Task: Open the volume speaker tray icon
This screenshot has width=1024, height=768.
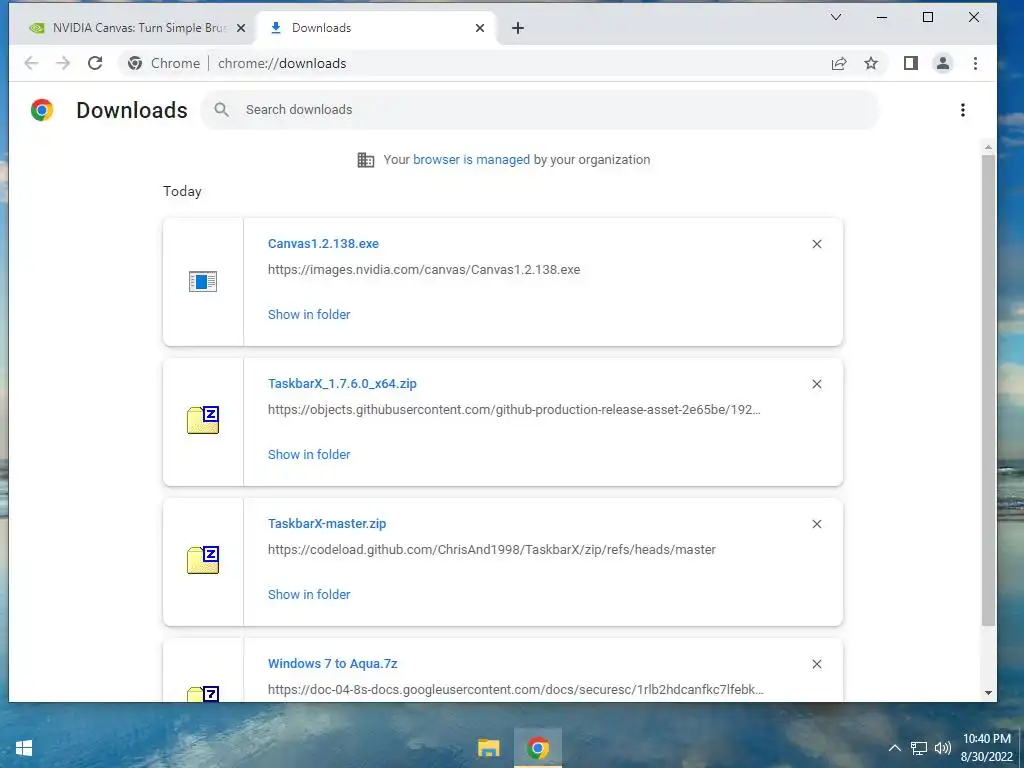Action: coord(943,748)
